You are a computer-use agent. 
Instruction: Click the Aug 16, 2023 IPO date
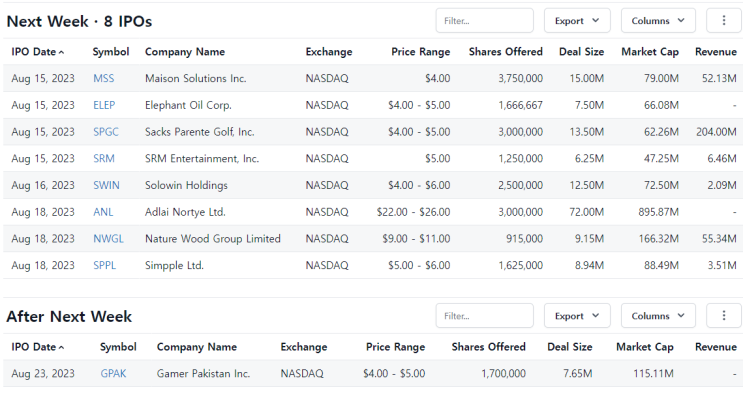coord(43,185)
